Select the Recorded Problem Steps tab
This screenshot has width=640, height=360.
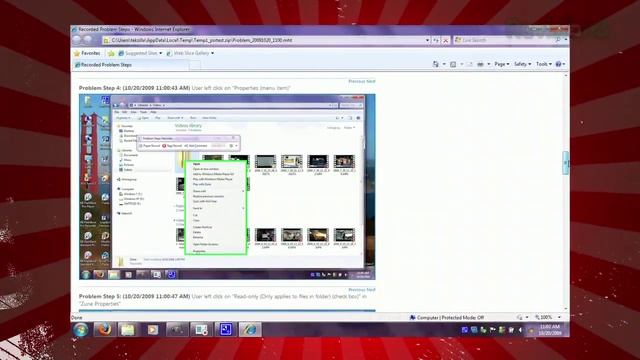coord(131,64)
